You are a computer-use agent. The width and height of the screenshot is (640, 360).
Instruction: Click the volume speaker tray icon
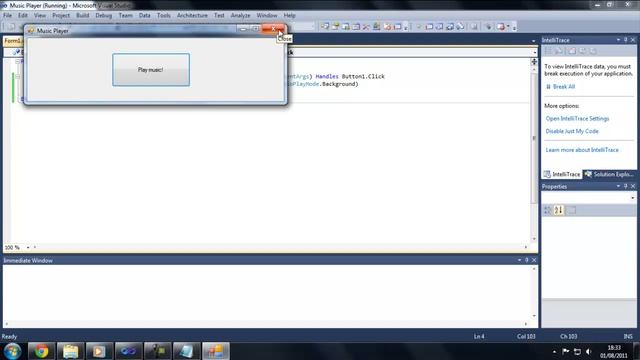[x=588, y=351]
